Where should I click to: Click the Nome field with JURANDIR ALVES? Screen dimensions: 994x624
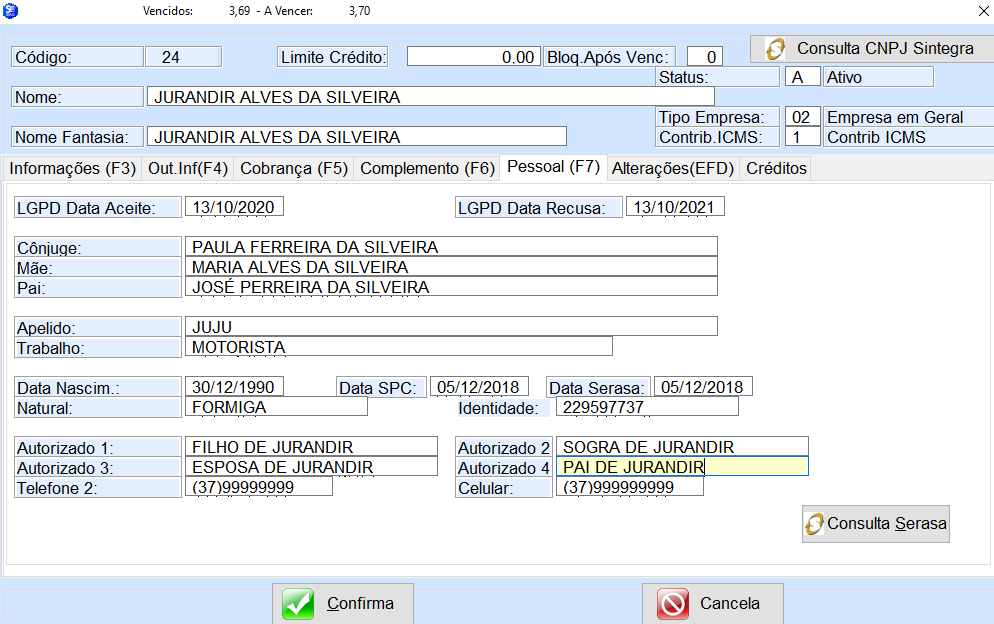click(x=430, y=97)
